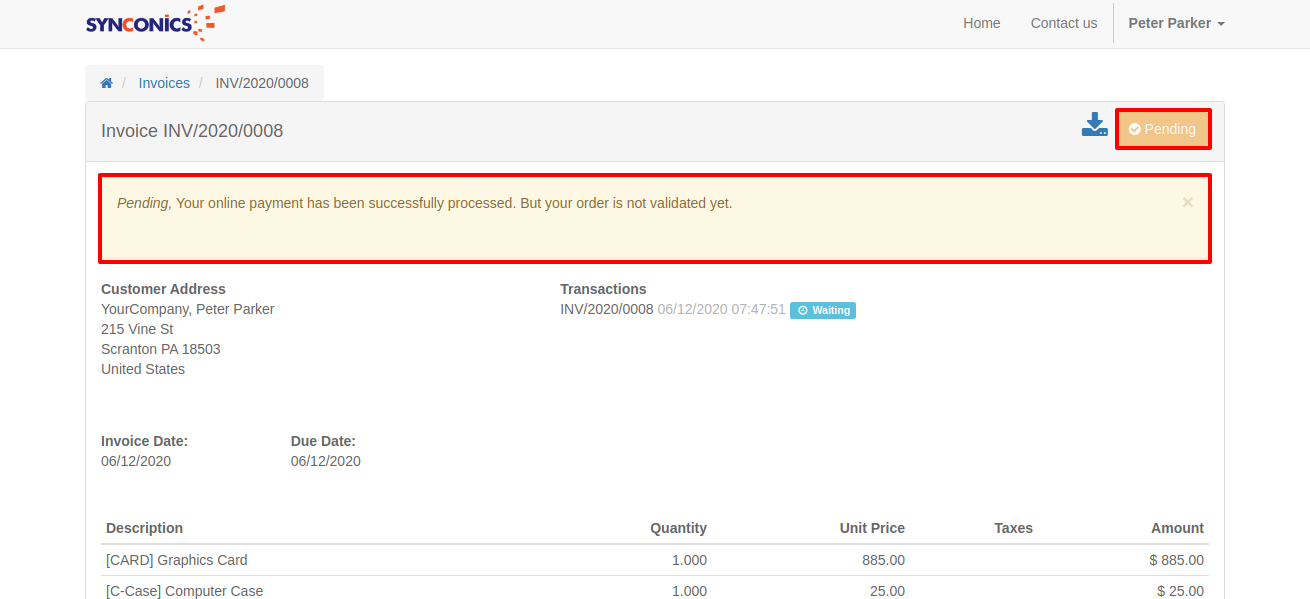Click the Taxes column header
1310x599 pixels.
point(1013,528)
